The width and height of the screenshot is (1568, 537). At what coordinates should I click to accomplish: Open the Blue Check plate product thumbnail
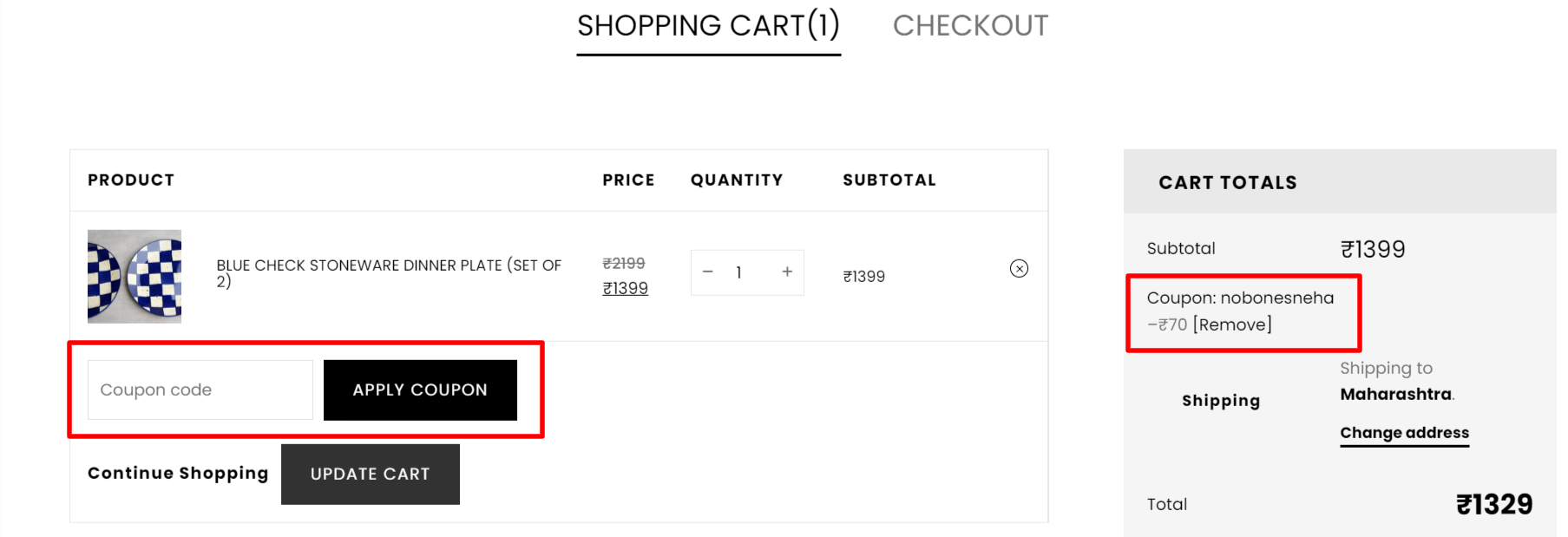(134, 276)
